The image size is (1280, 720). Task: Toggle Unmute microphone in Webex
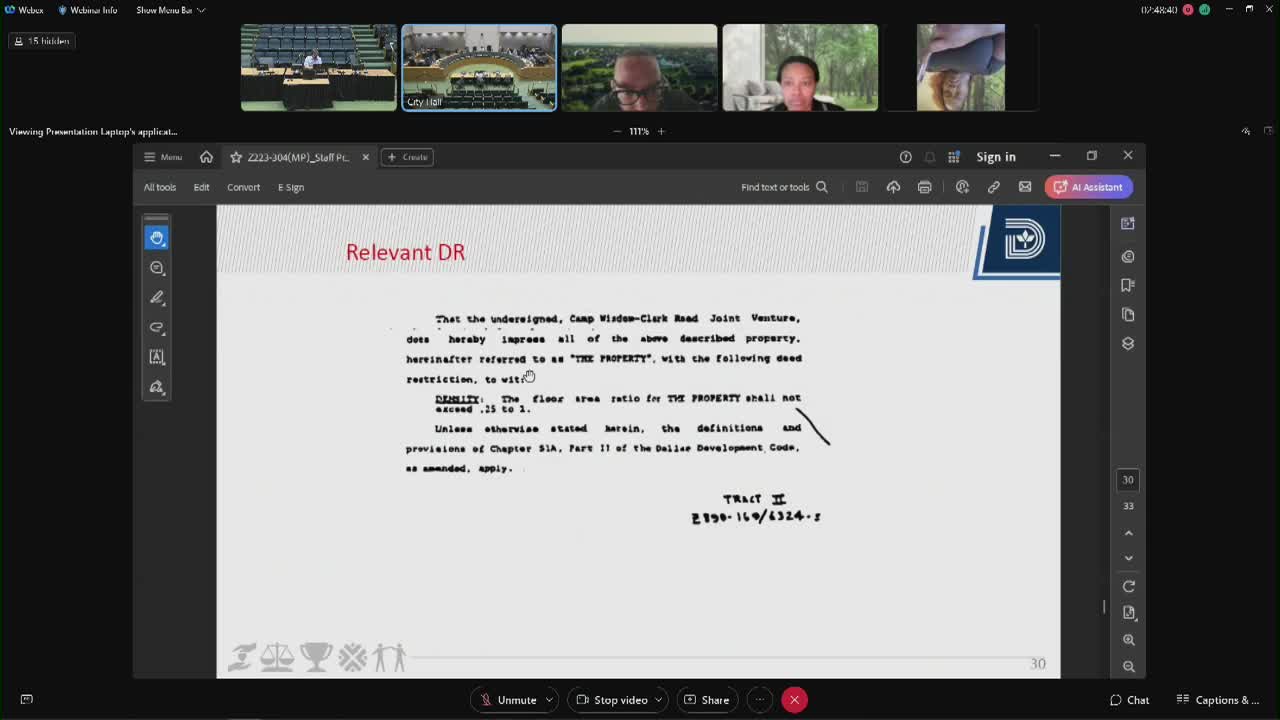click(x=508, y=700)
